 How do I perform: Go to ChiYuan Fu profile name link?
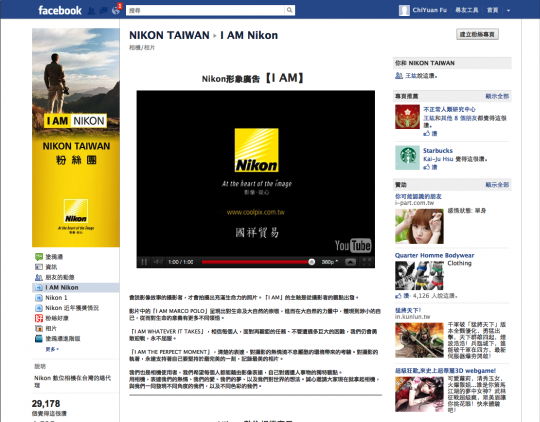[429, 10]
